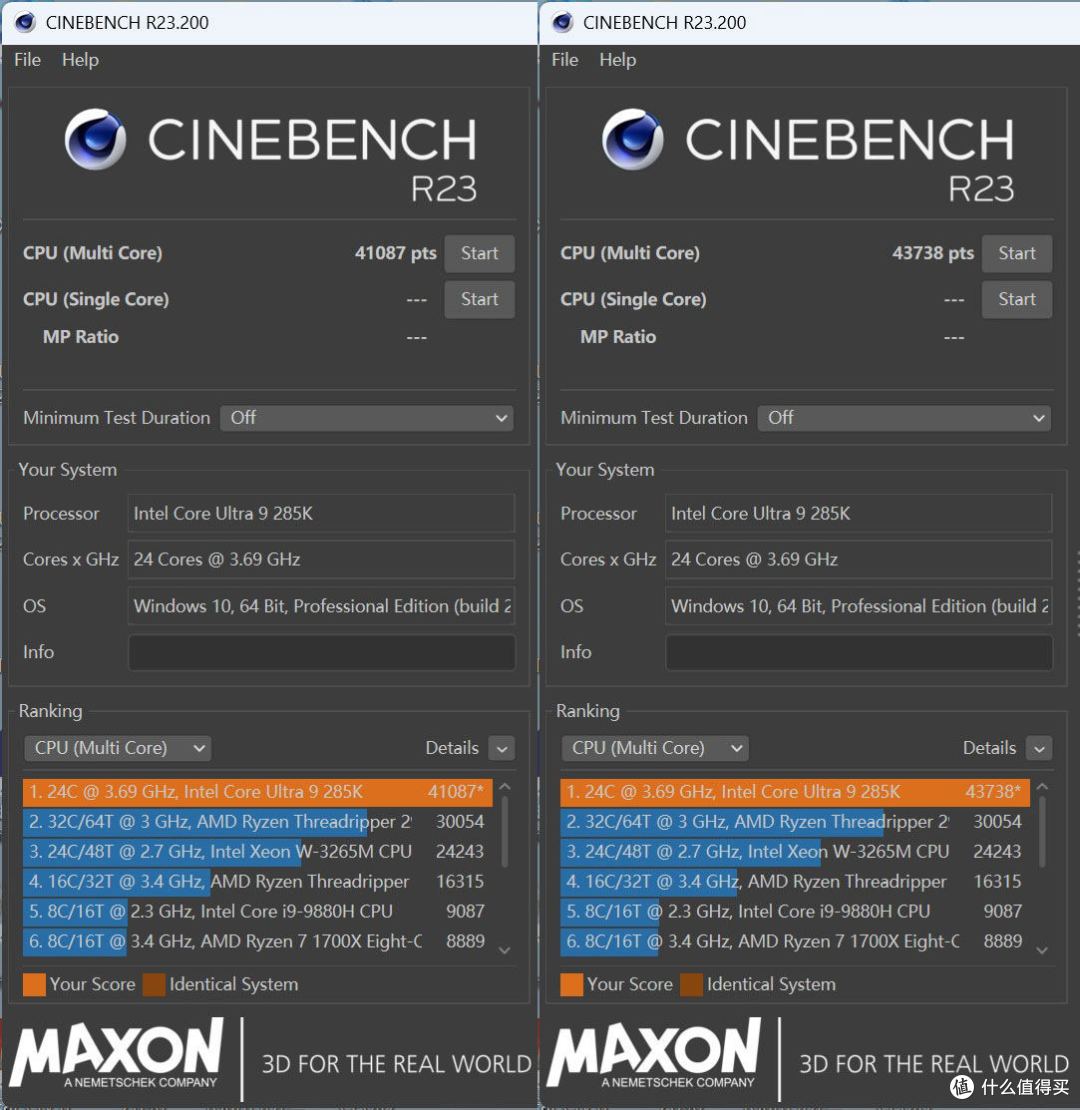Start the Multi Core test in right window
This screenshot has width=1080, height=1110.
[x=1016, y=253]
